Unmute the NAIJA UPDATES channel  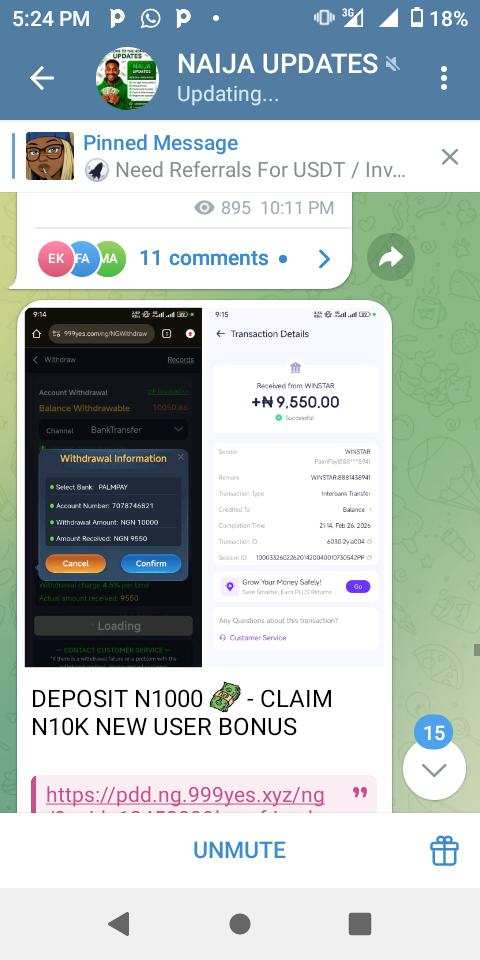(239, 850)
